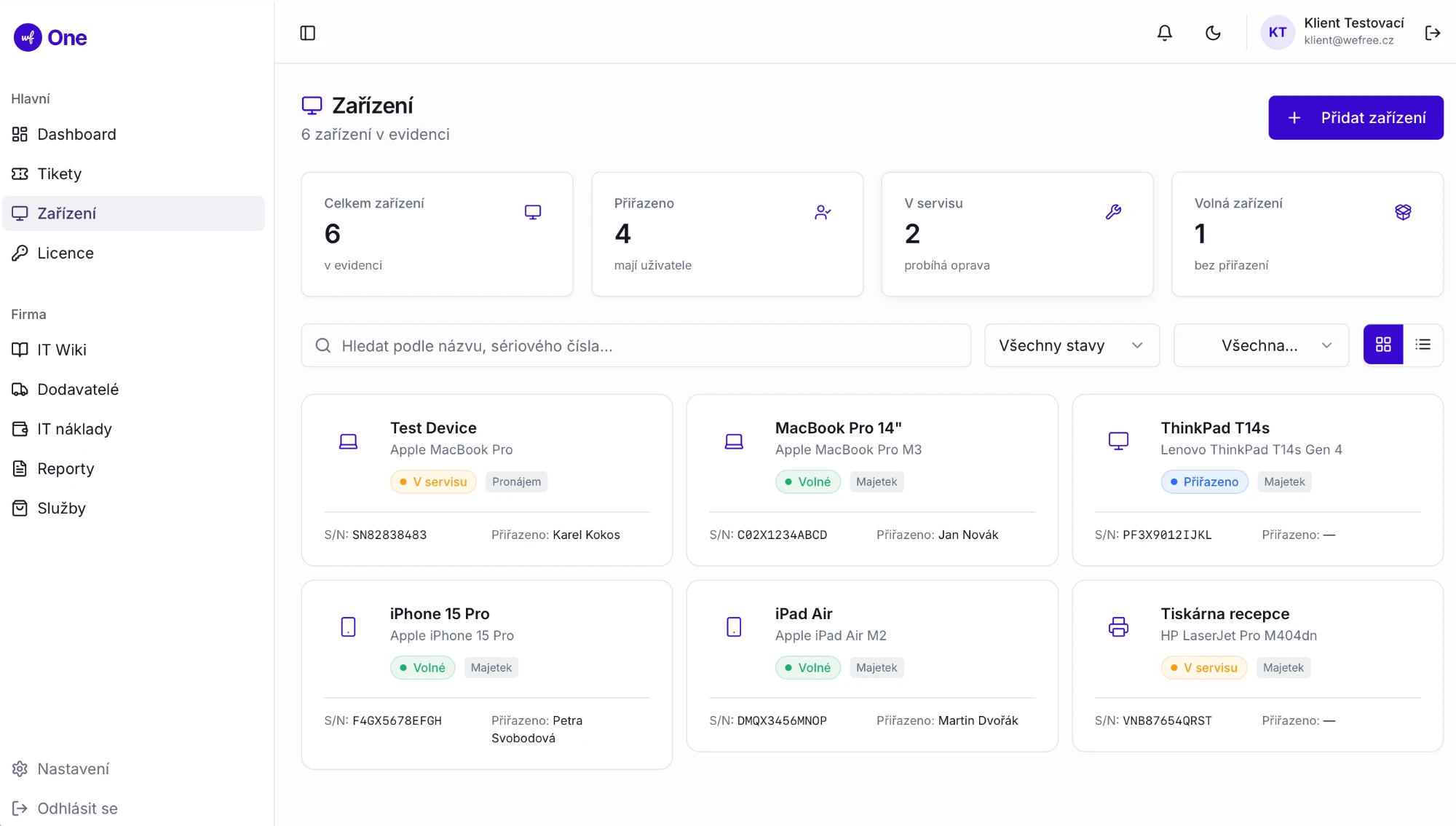Open the Všechny stavy status dropdown

coord(1072,345)
